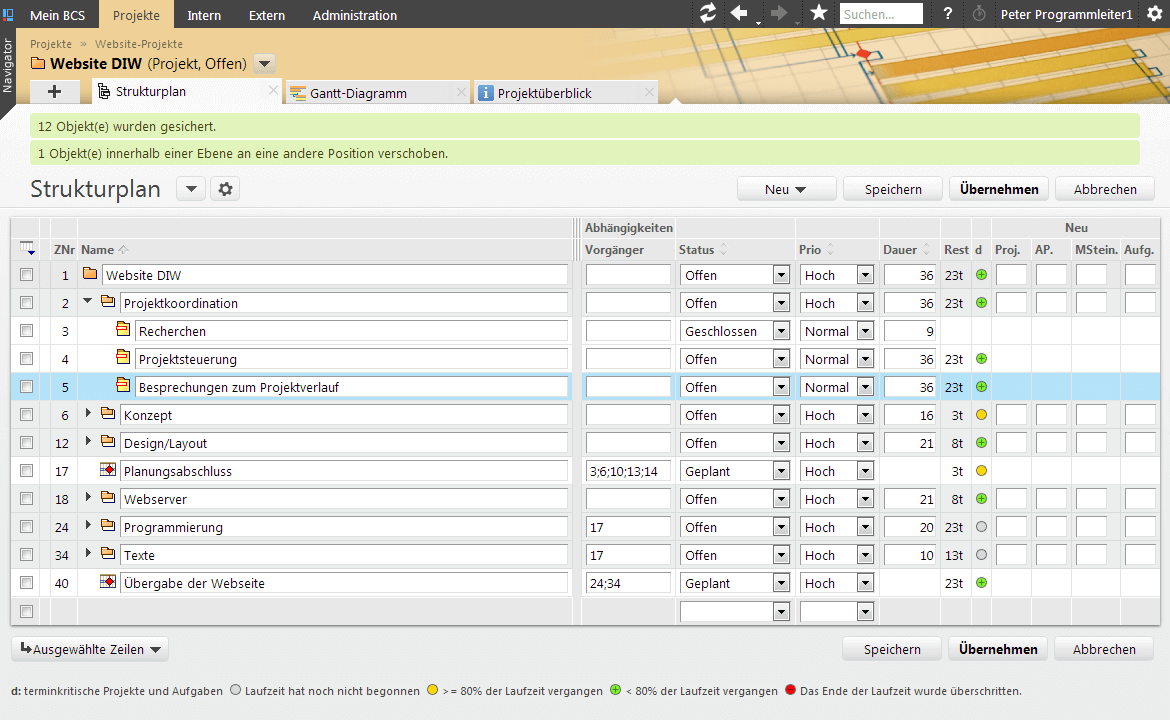Open user settings gear in top bar
This screenshot has height=720, width=1170.
[1154, 13]
